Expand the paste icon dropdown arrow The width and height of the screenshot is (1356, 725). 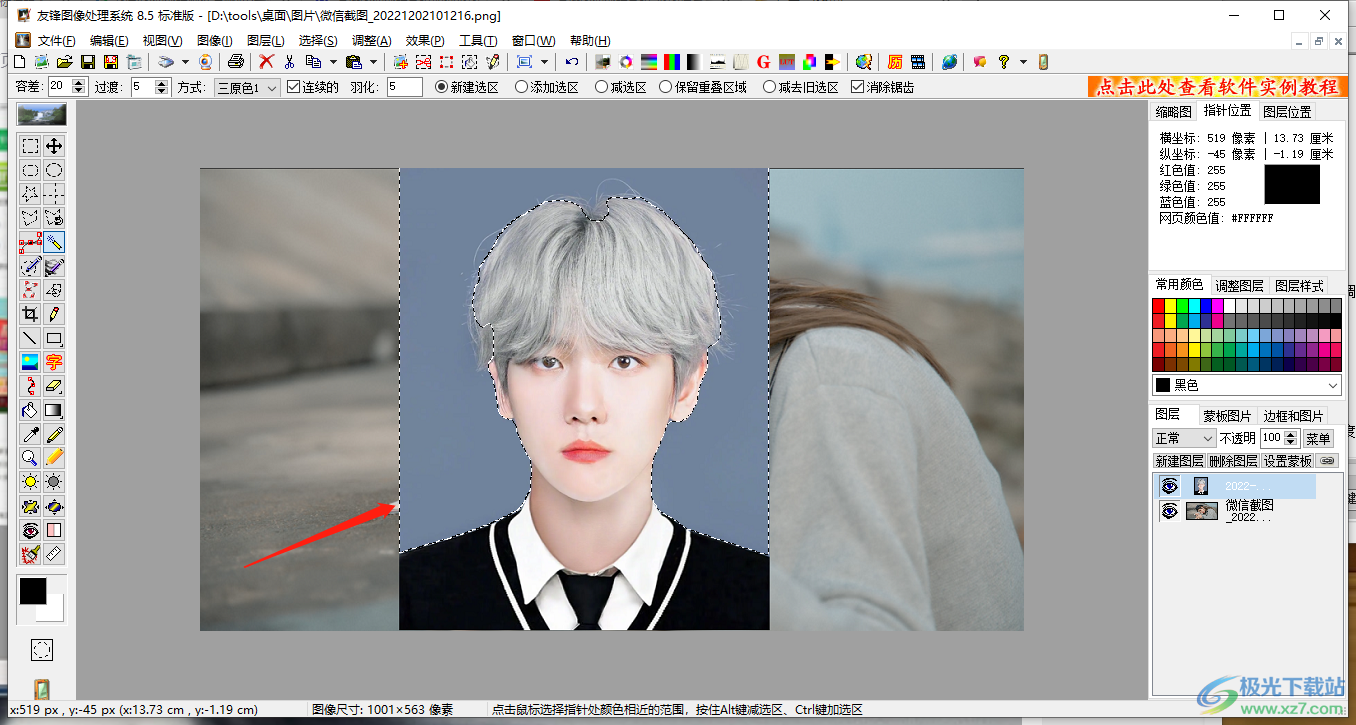point(372,62)
